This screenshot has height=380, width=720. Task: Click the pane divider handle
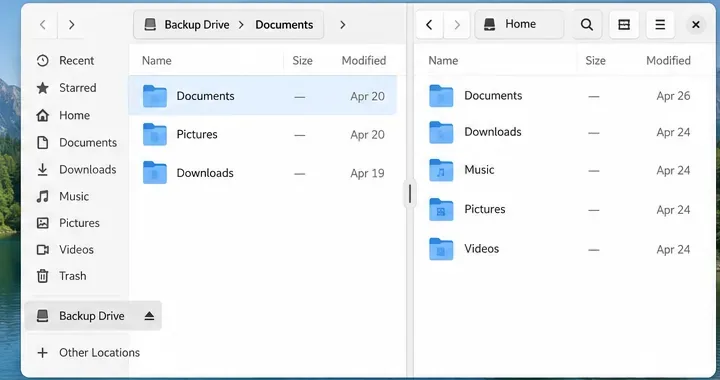point(410,194)
